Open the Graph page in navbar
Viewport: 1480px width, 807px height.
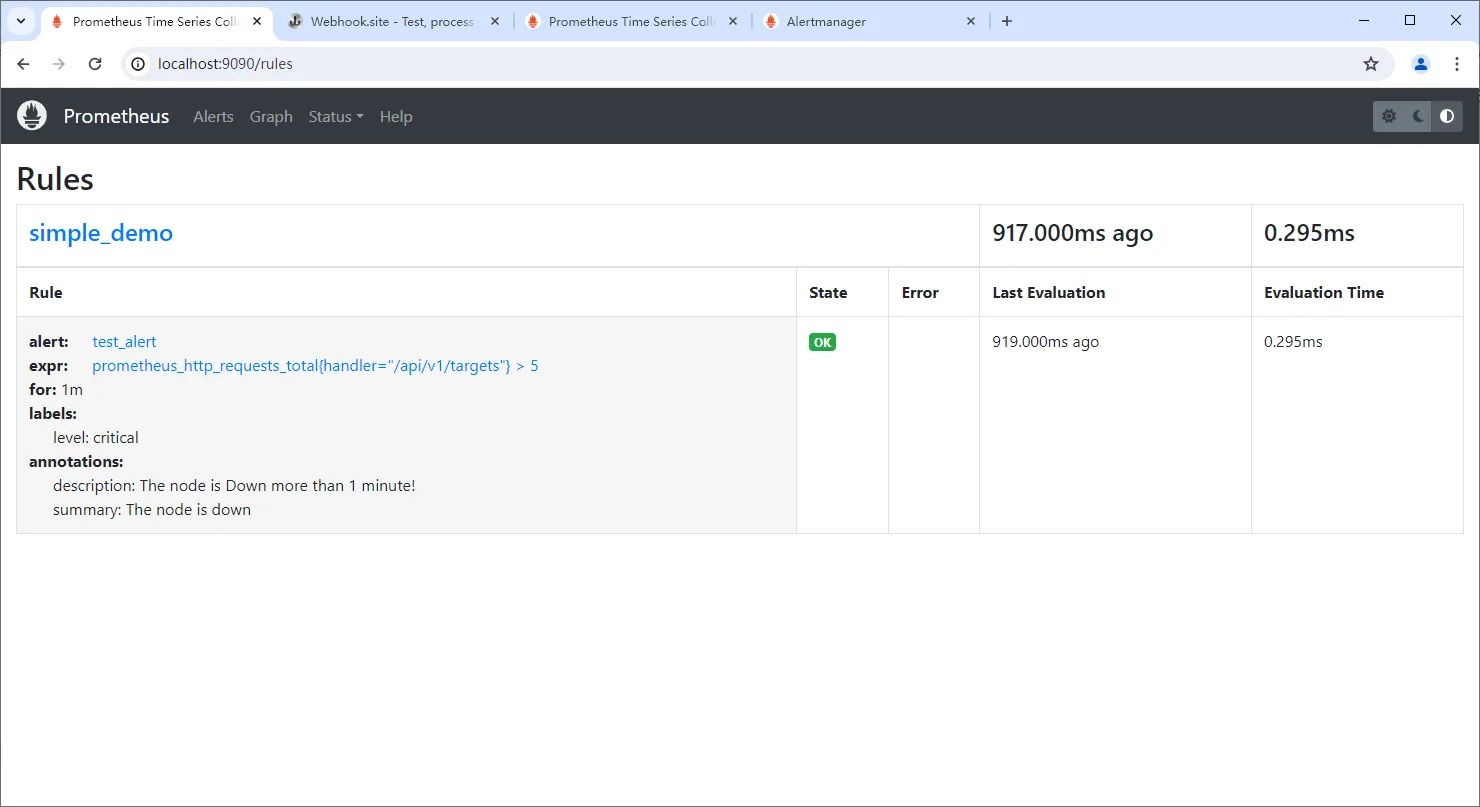tap(271, 116)
